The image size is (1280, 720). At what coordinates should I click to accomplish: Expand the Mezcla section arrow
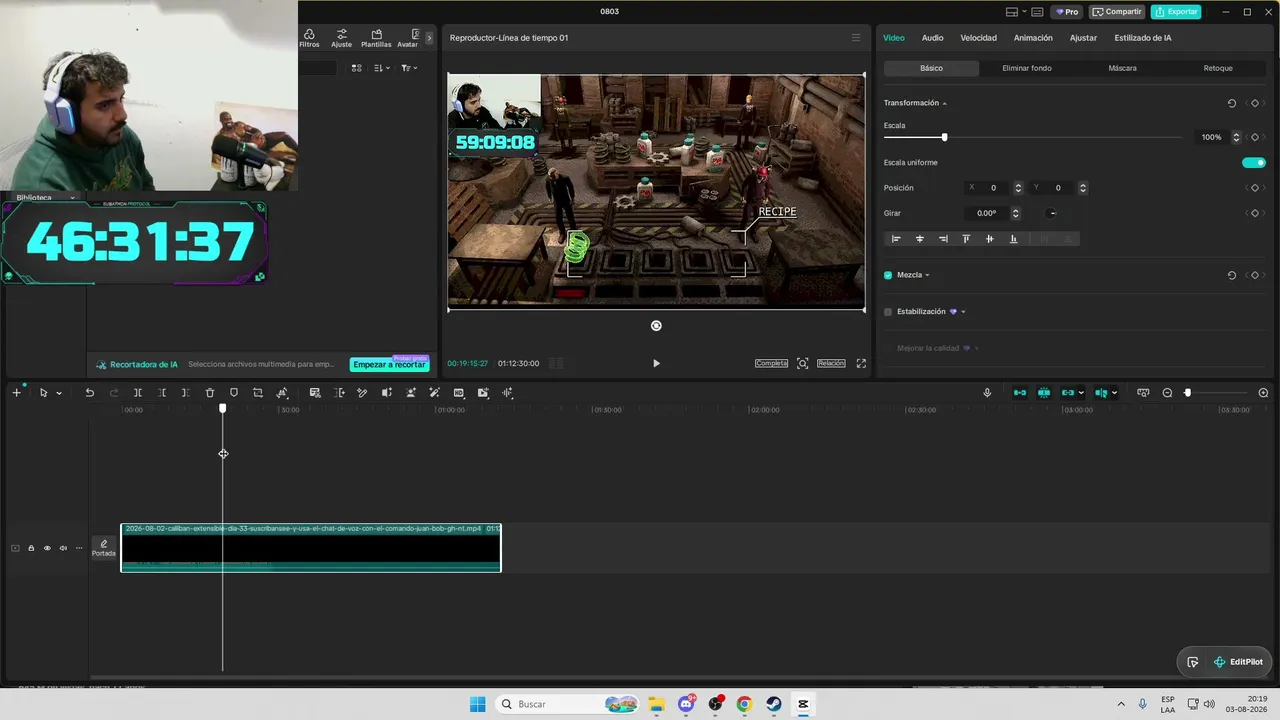927,275
